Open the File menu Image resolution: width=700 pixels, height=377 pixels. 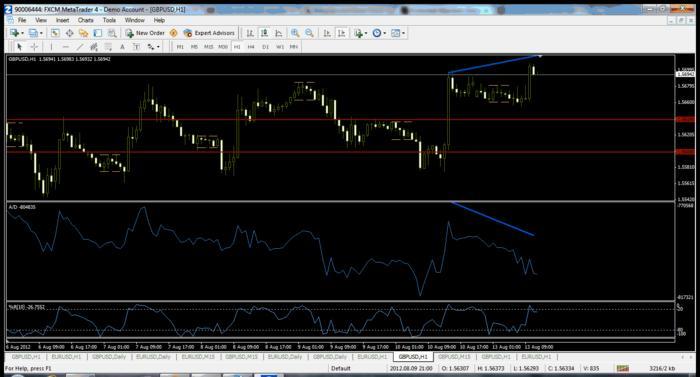tap(22, 20)
